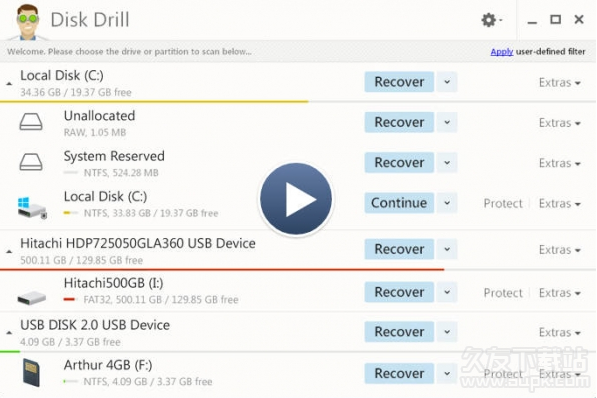This screenshot has height=398, width=597.
Task: Click the Windows Local Disk (C:) partition icon
Action: click(x=32, y=208)
